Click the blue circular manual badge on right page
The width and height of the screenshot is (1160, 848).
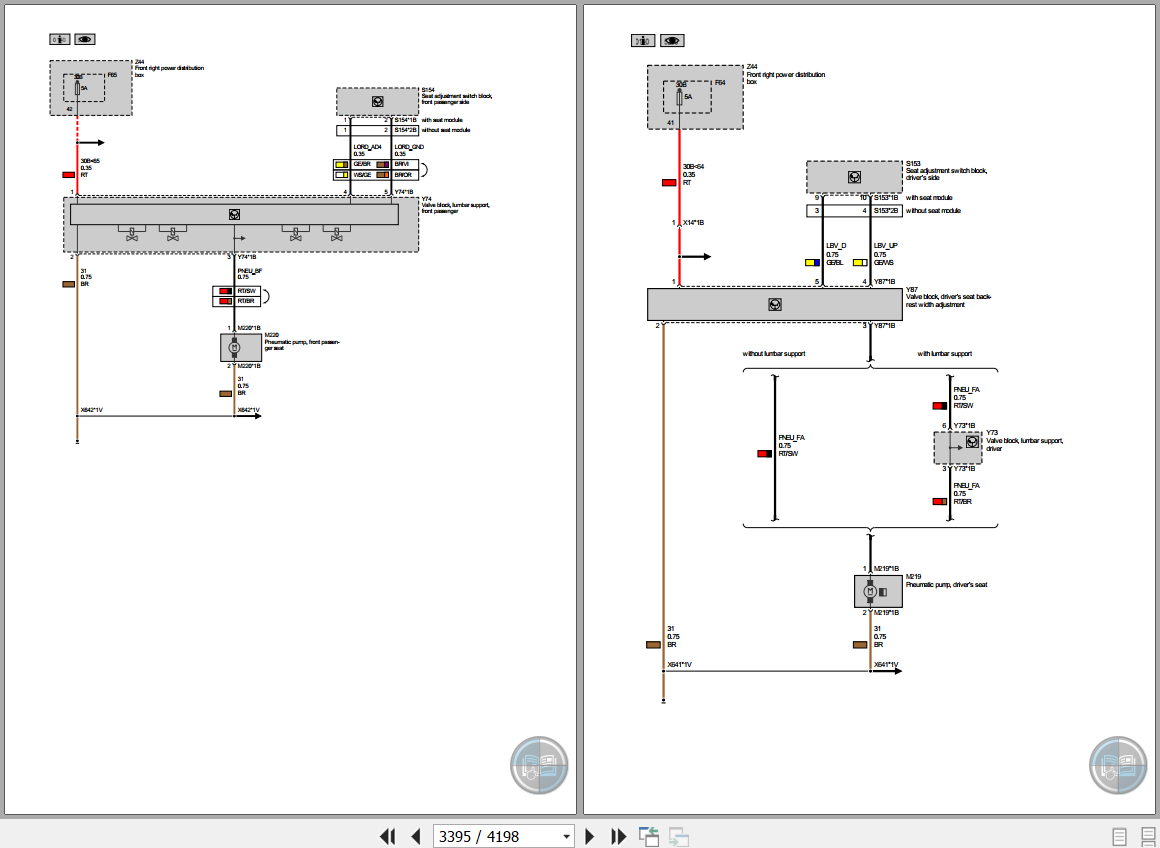click(x=1118, y=765)
